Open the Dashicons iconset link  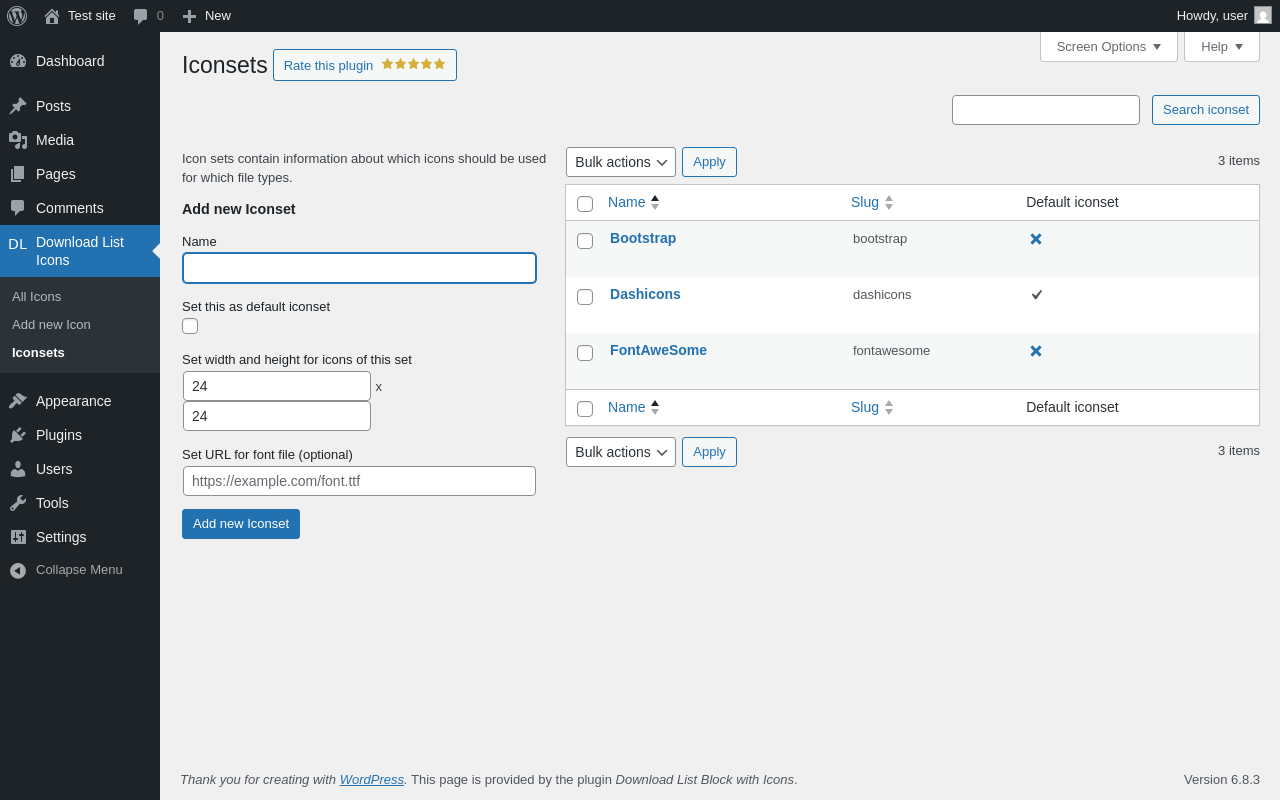pos(645,294)
